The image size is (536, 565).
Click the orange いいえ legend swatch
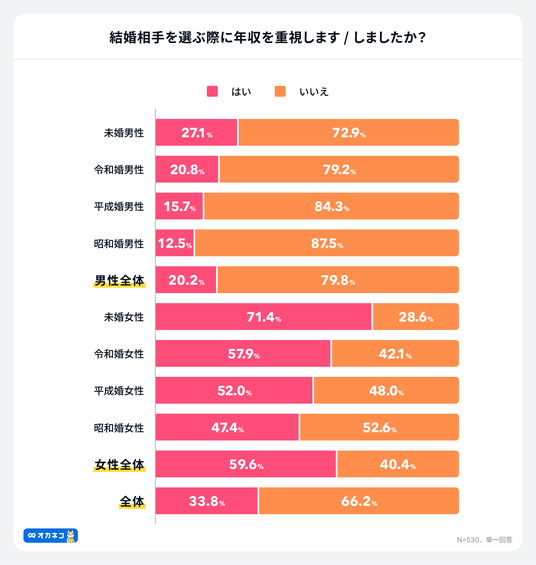click(x=280, y=92)
